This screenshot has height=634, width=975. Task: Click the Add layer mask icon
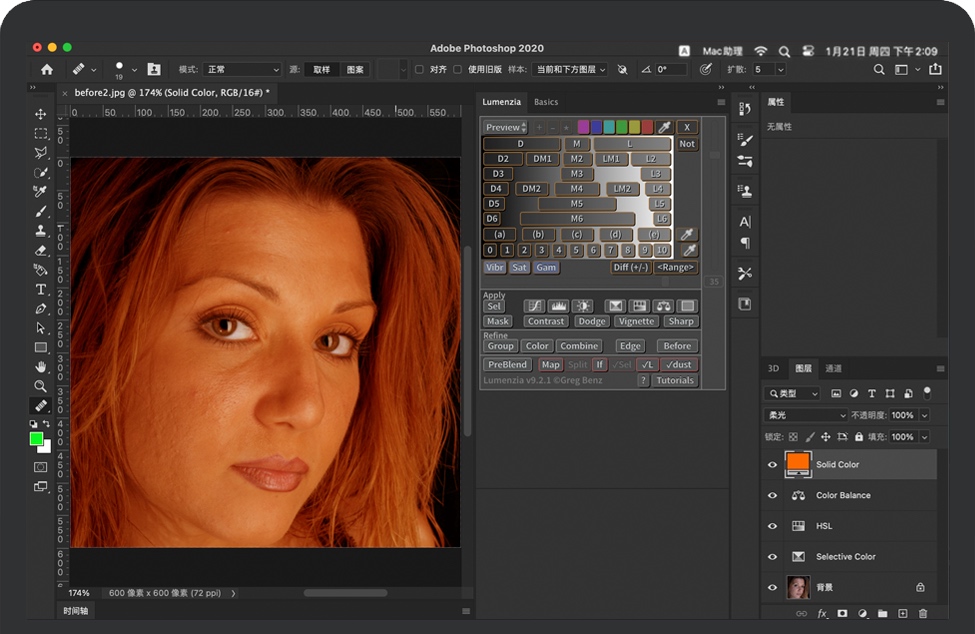click(843, 613)
